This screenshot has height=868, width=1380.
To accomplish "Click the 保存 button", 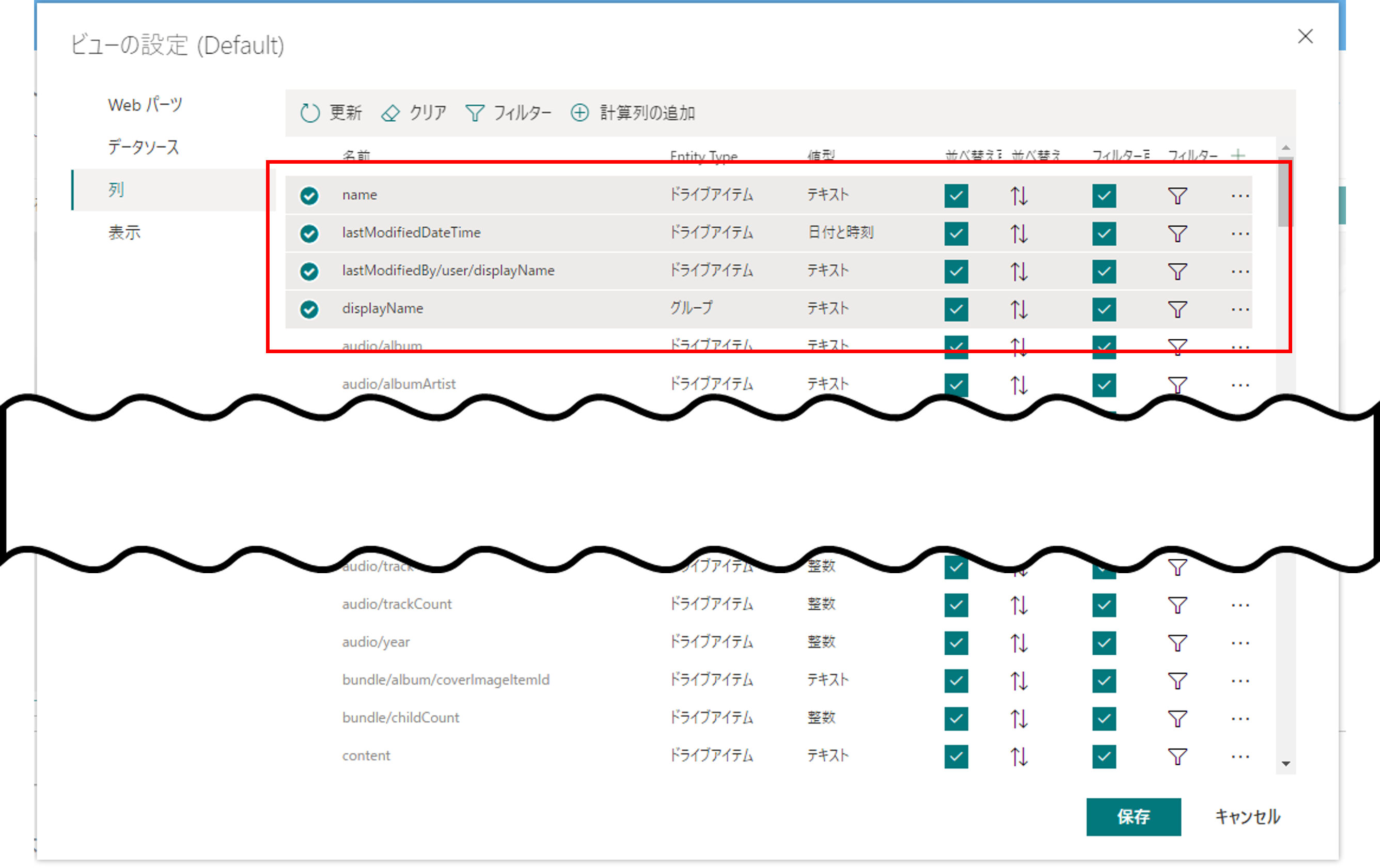I will pyautogui.click(x=1133, y=816).
